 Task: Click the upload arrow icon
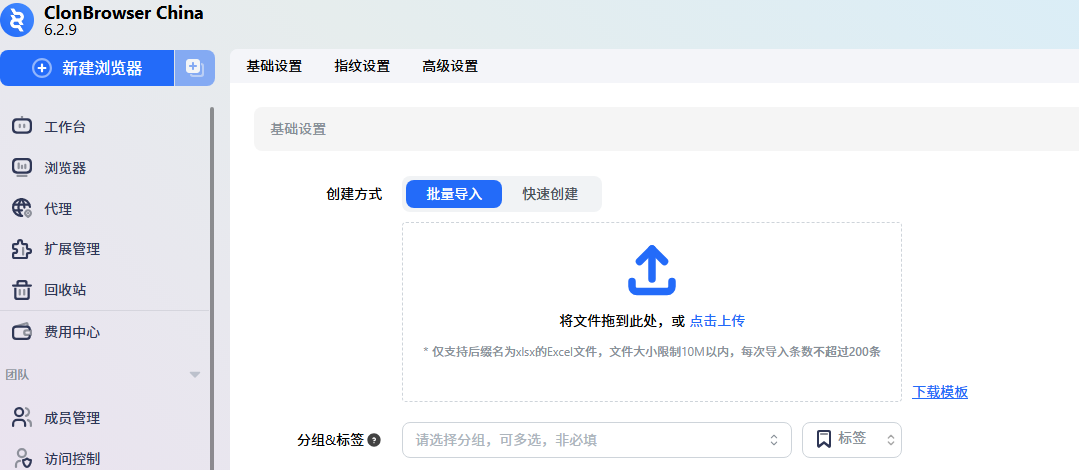click(x=652, y=270)
